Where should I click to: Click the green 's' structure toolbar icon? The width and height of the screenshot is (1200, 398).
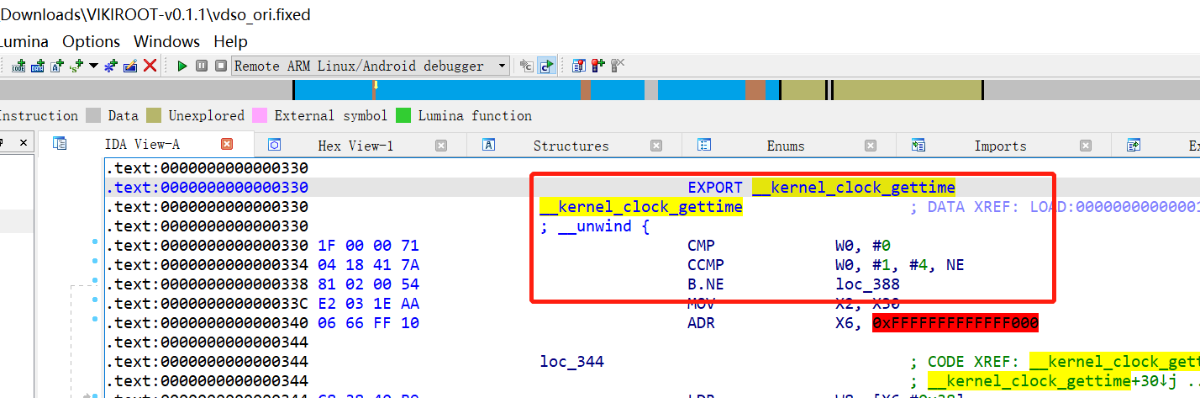[x=77, y=66]
